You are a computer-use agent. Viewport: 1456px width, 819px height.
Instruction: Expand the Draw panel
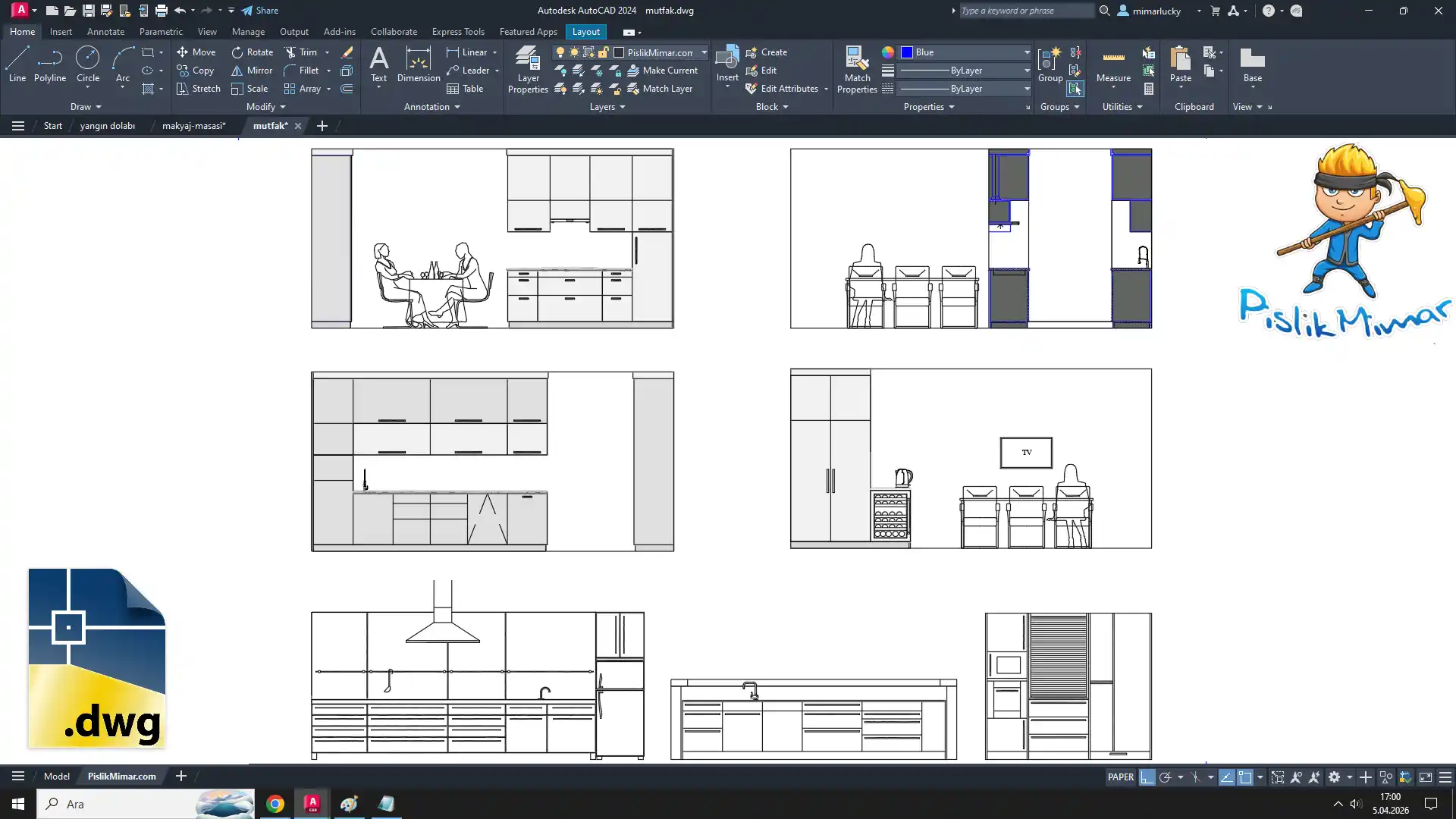tap(86, 107)
